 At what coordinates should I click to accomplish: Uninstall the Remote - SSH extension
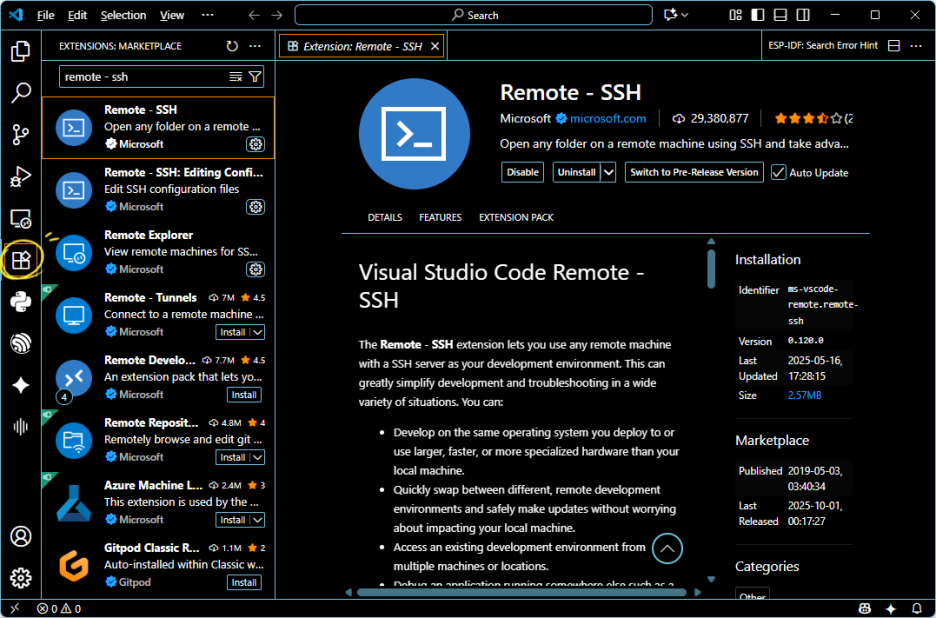(576, 172)
